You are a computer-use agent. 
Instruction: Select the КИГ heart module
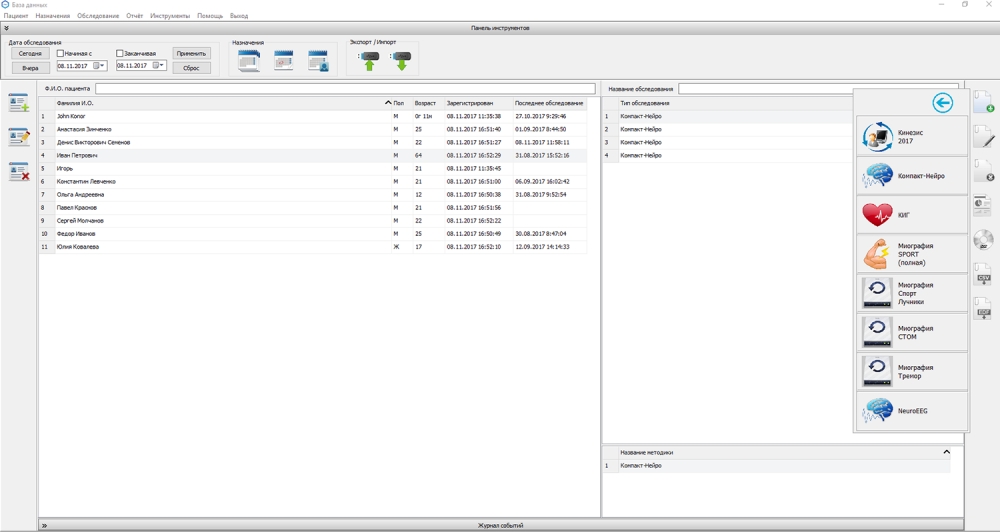[911, 215]
